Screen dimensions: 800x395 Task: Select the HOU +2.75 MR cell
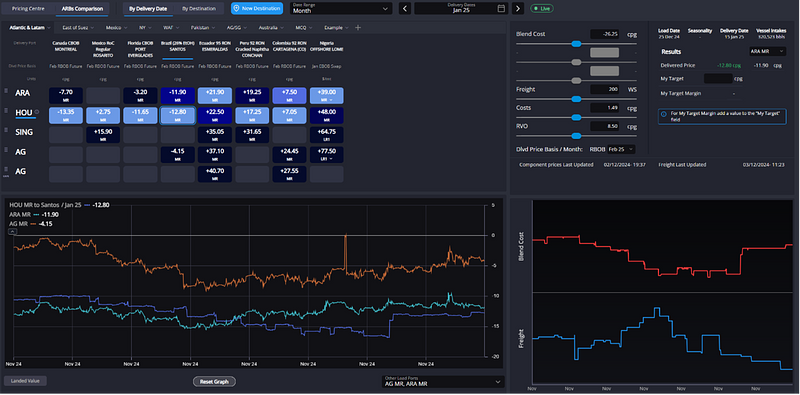[x=103, y=115]
